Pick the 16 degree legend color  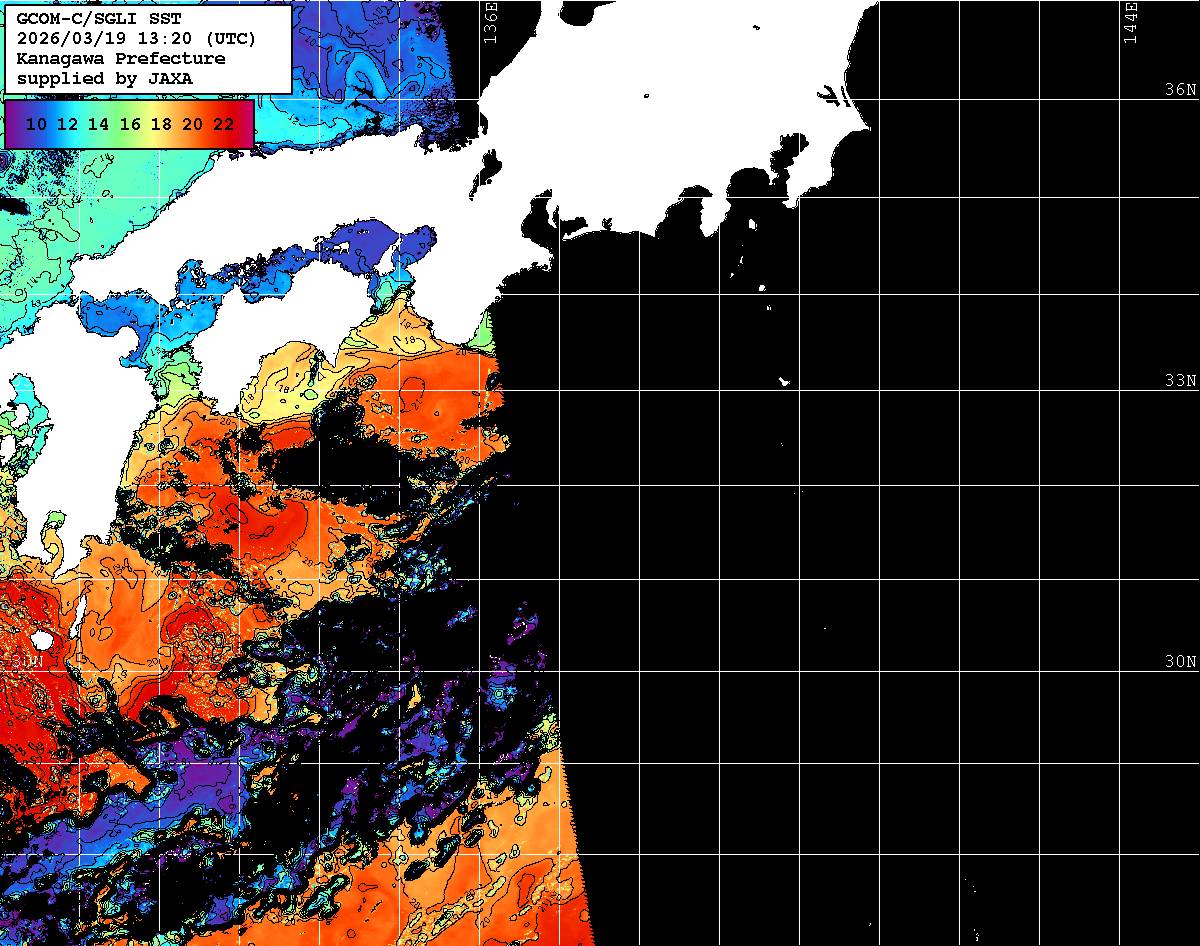[129, 124]
